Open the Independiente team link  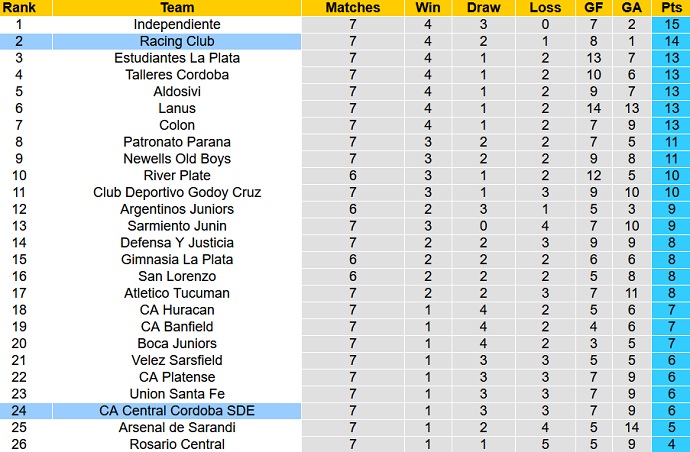(176, 24)
